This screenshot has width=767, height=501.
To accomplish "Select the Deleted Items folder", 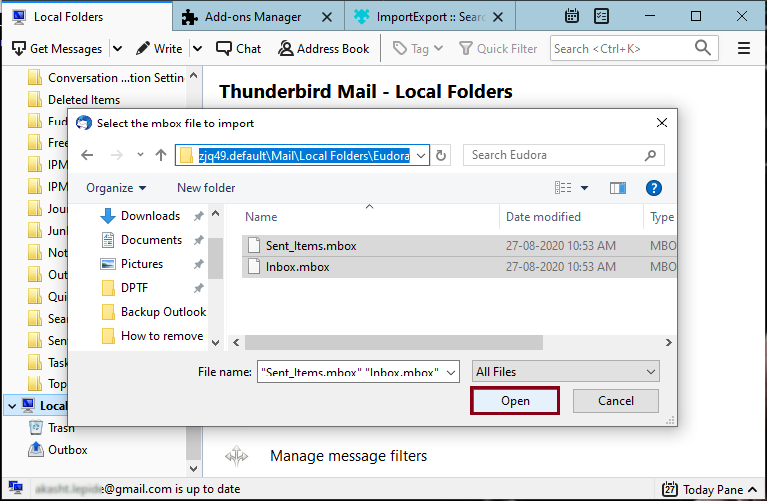I will (74, 99).
